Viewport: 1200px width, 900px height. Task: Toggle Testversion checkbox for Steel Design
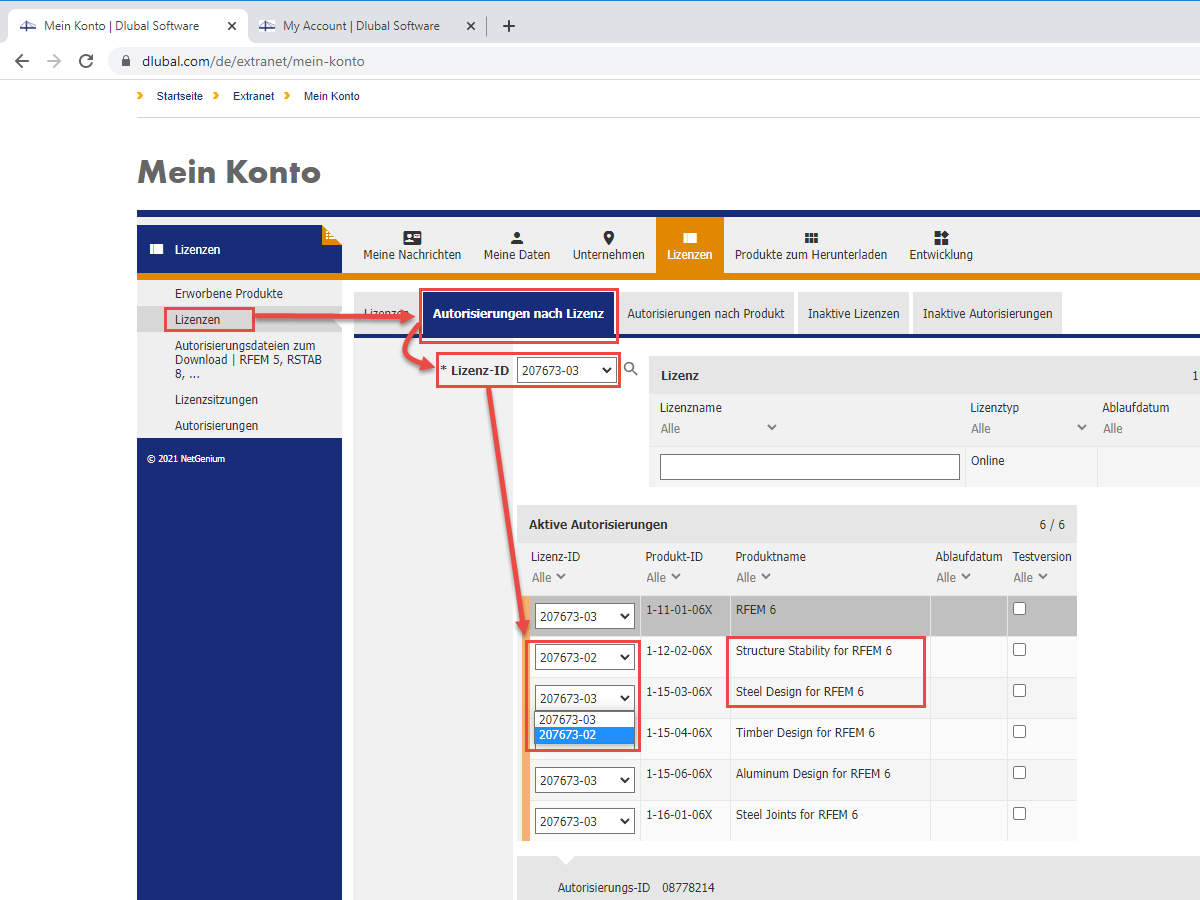(x=1020, y=691)
